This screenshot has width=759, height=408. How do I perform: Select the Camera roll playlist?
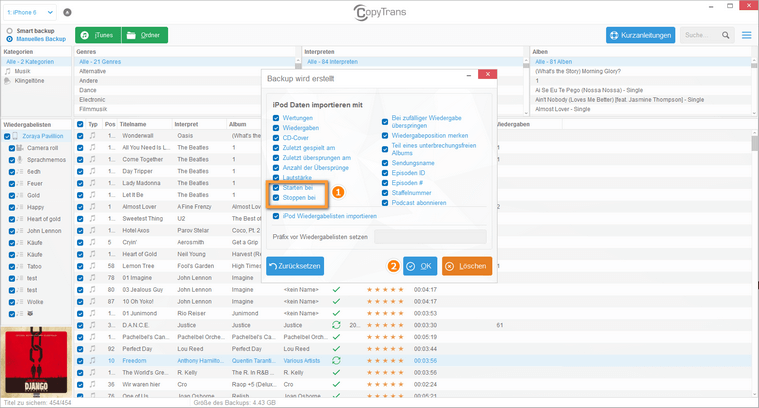coord(43,148)
